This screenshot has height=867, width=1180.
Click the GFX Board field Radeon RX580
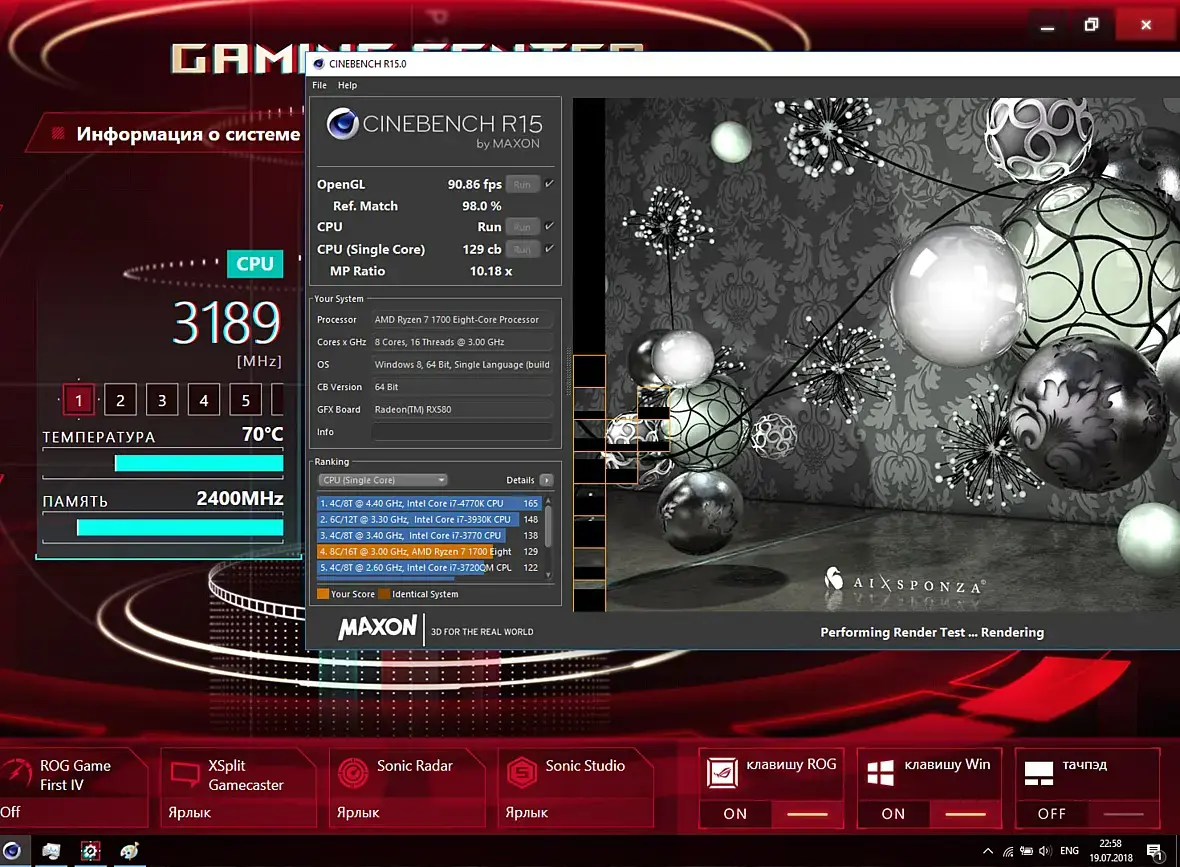click(462, 409)
